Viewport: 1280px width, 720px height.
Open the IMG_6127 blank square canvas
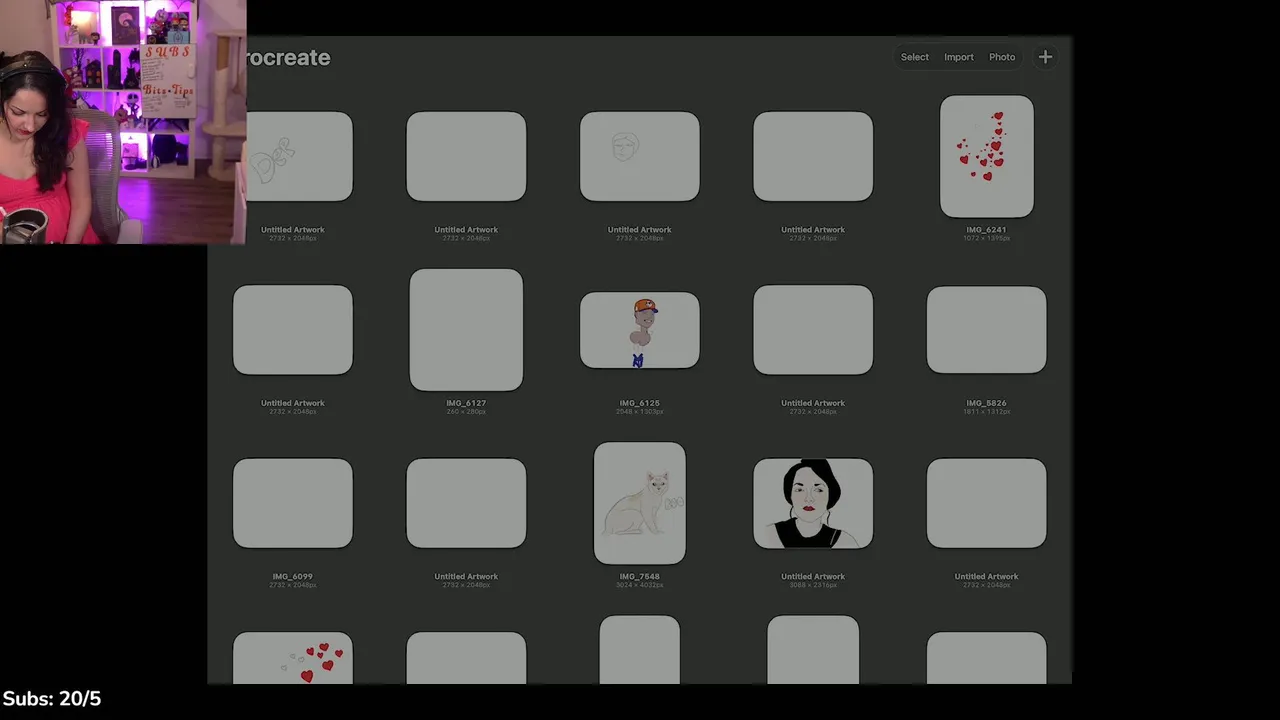[x=466, y=329]
